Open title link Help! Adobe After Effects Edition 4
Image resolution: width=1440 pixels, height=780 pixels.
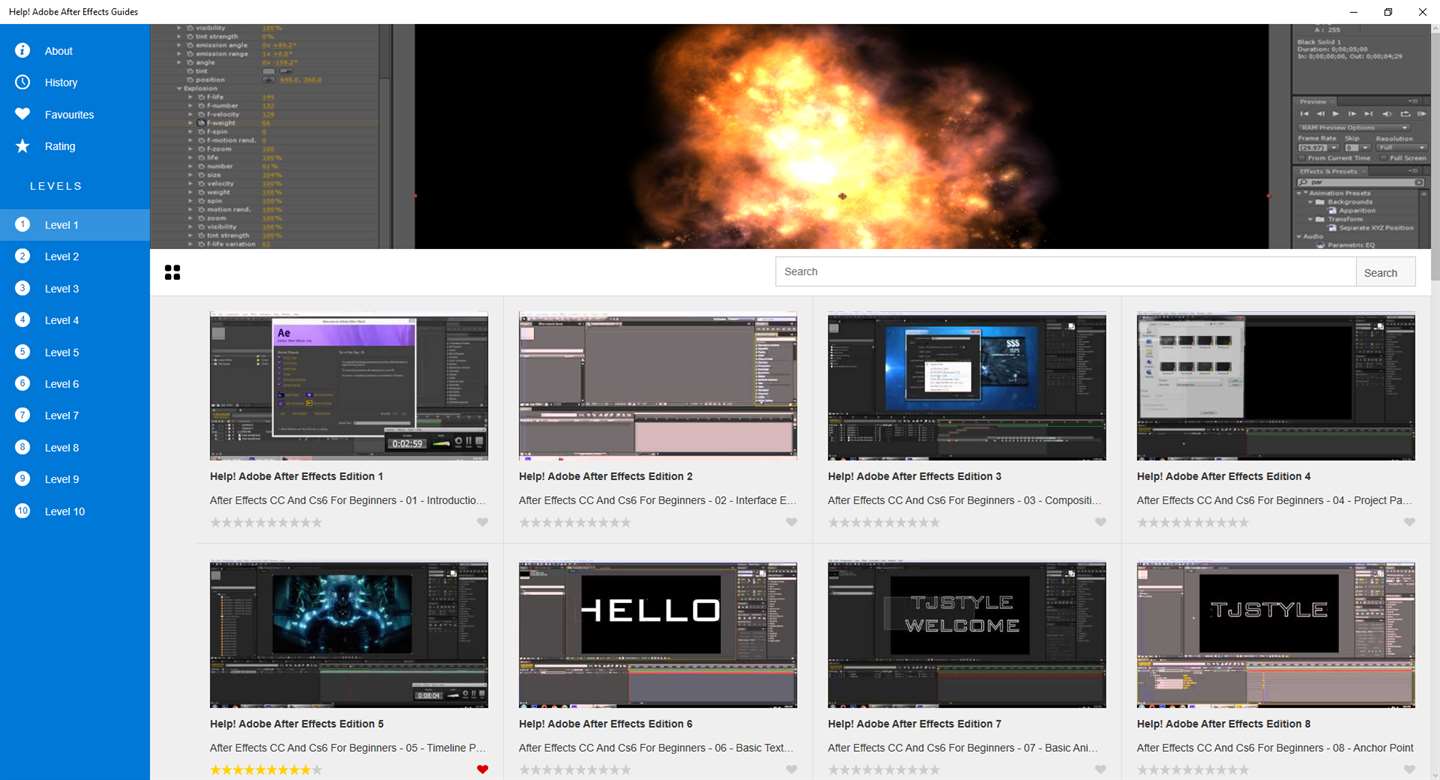click(1224, 476)
